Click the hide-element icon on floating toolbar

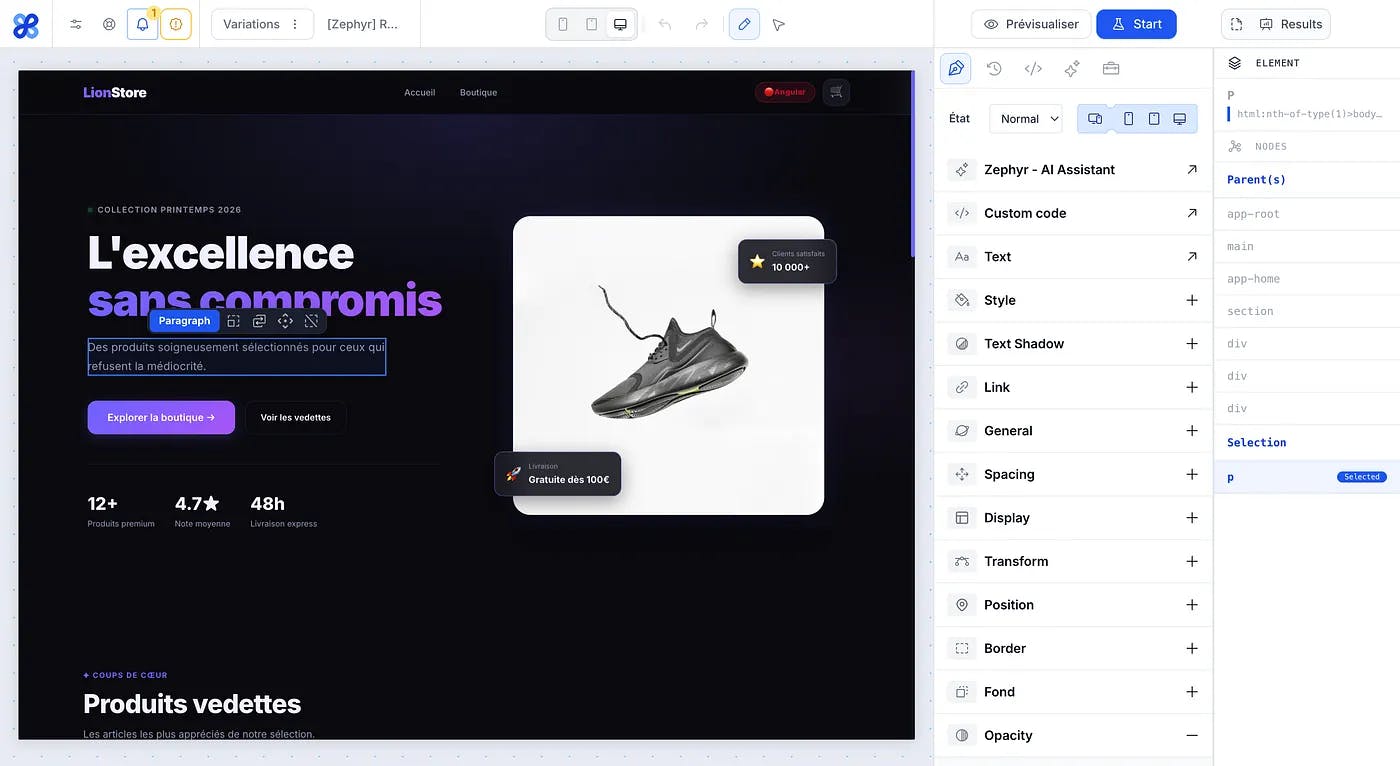pos(311,321)
